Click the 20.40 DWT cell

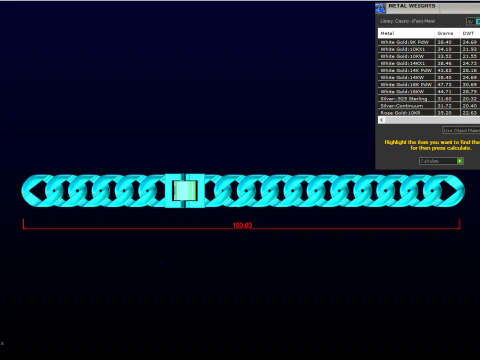point(470,106)
